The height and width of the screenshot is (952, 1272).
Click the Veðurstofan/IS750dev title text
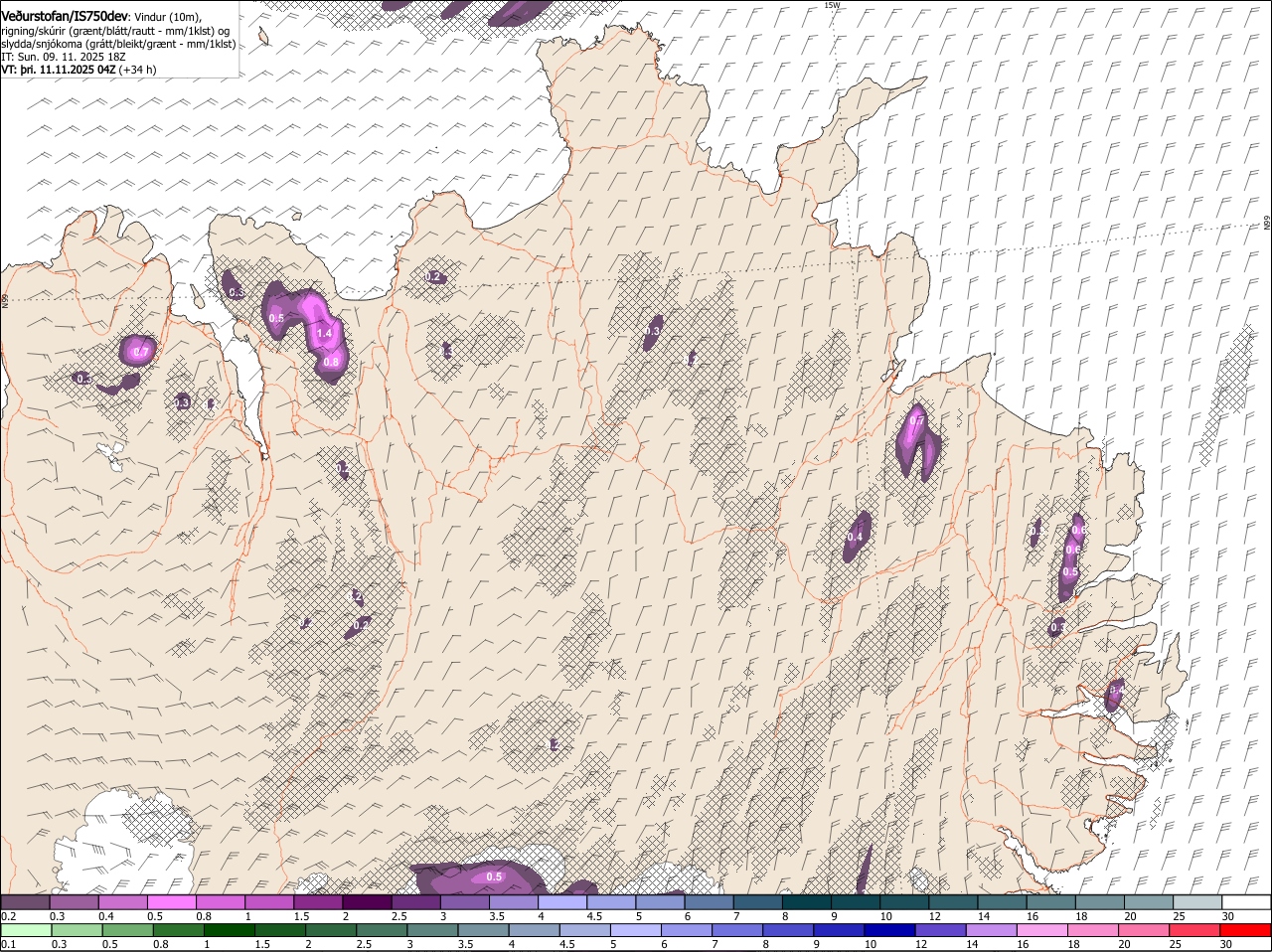[66, 17]
